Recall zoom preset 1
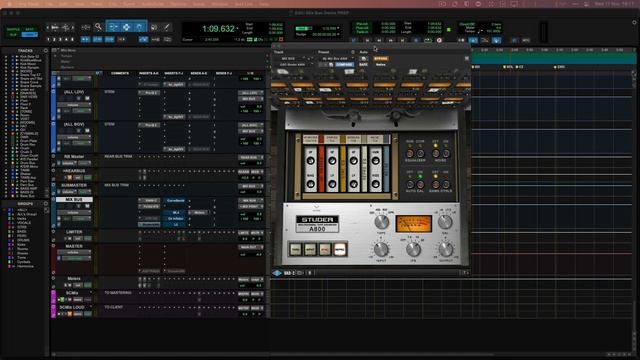 48,40
